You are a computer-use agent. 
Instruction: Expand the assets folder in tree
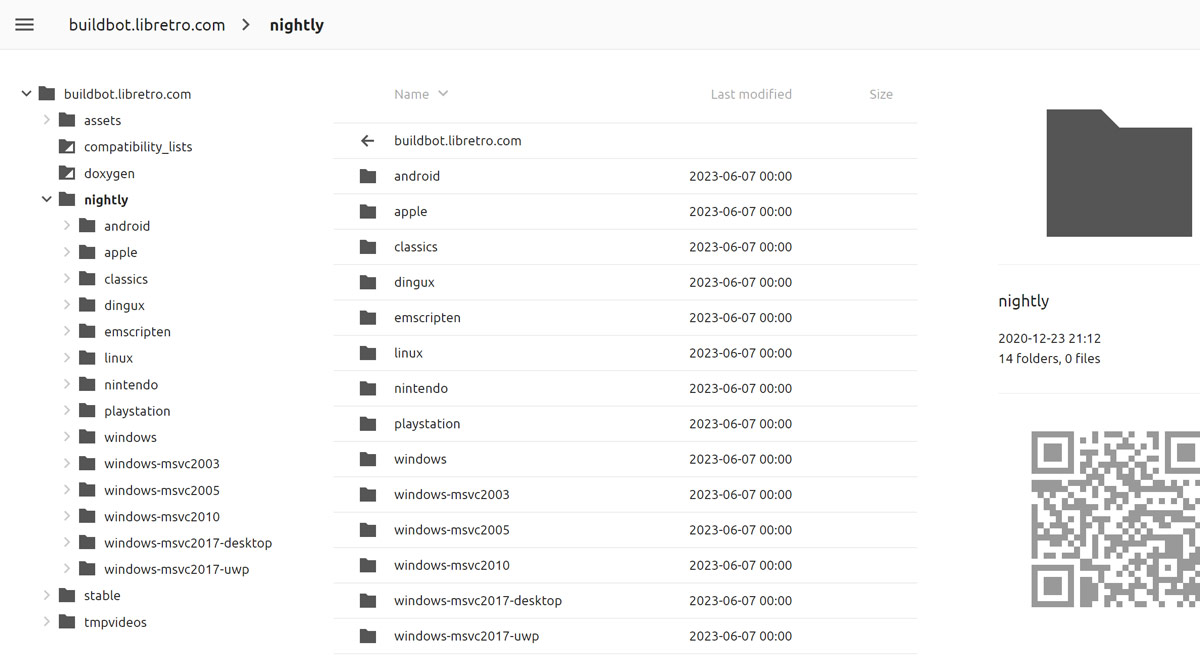pos(46,120)
